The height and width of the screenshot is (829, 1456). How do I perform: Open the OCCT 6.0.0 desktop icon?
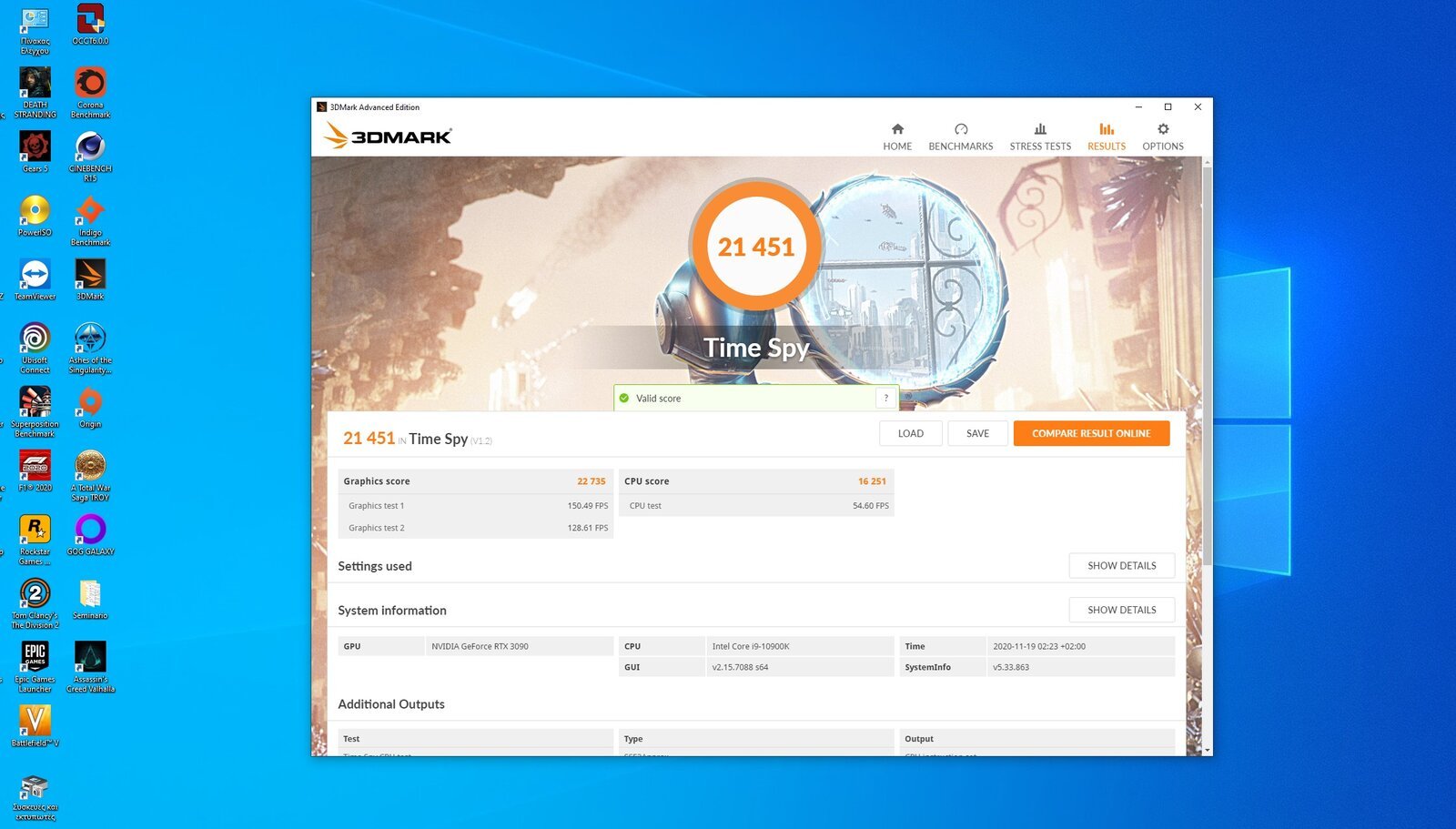[x=90, y=25]
